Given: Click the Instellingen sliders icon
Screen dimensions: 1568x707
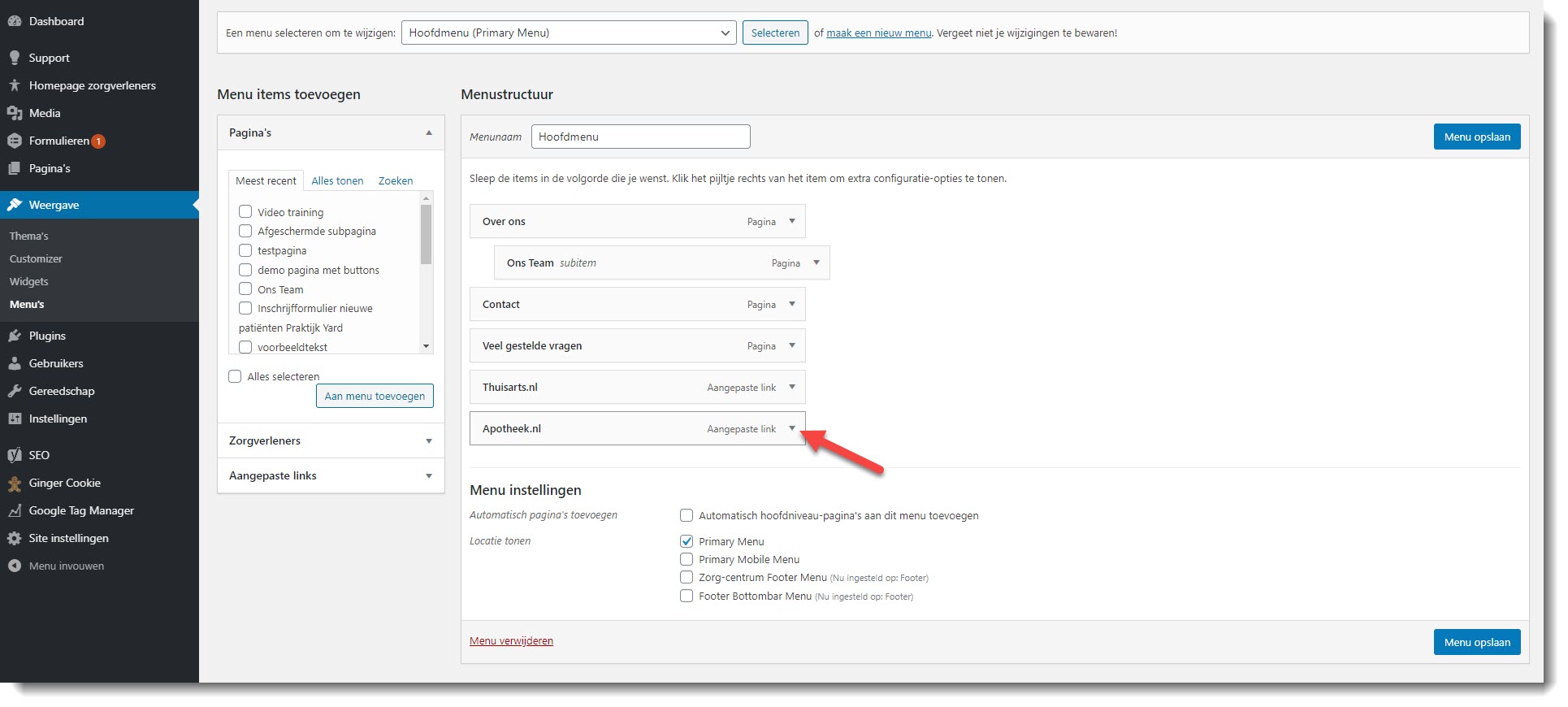Looking at the screenshot, I should click(15, 419).
